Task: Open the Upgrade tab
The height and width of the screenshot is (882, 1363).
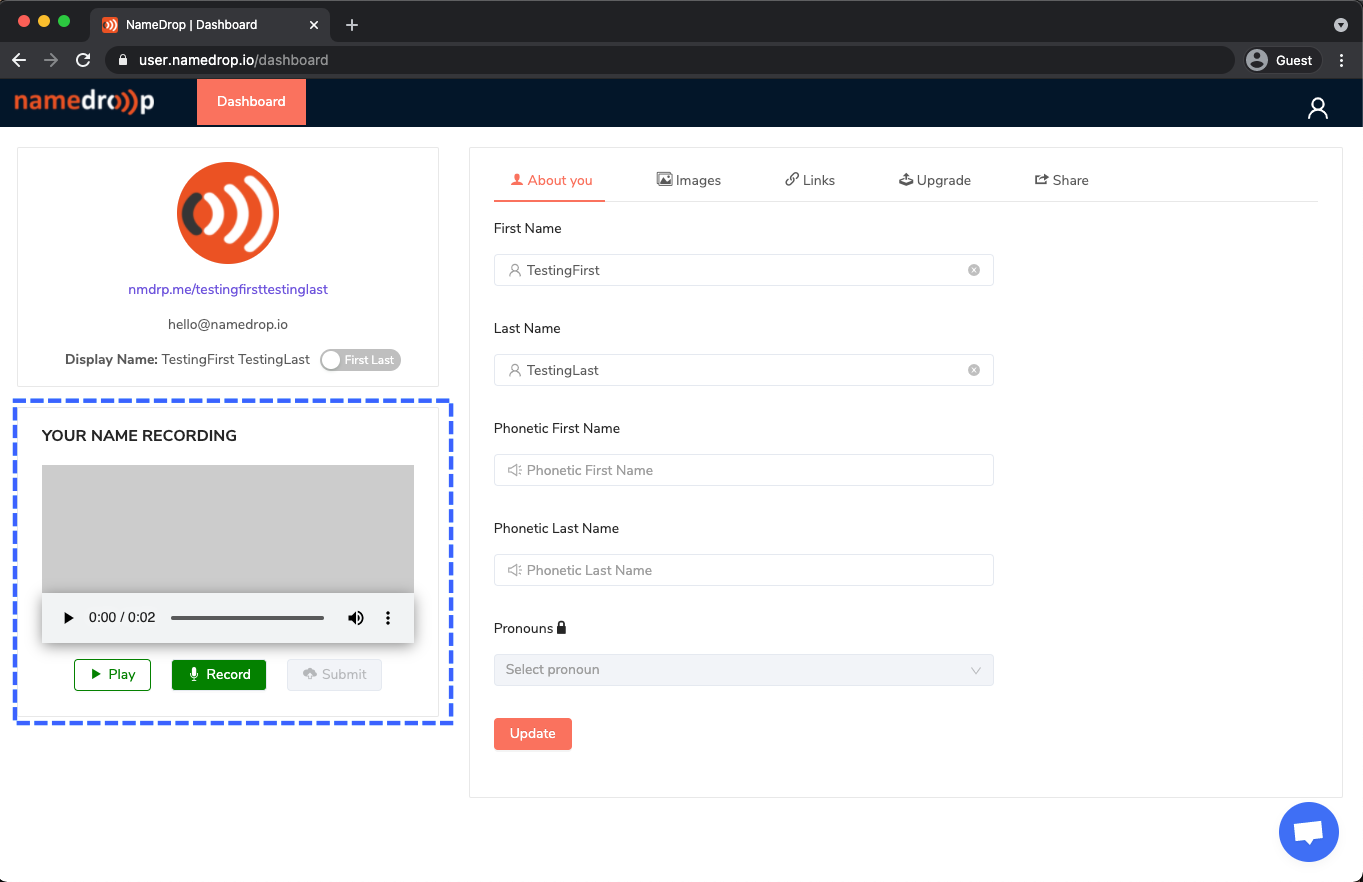Action: pyautogui.click(x=934, y=180)
